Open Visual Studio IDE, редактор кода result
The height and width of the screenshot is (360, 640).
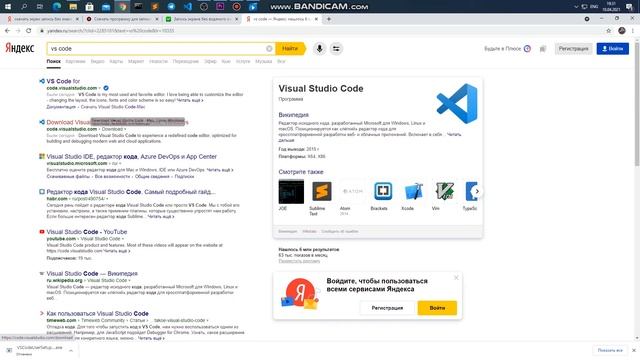pos(131,156)
